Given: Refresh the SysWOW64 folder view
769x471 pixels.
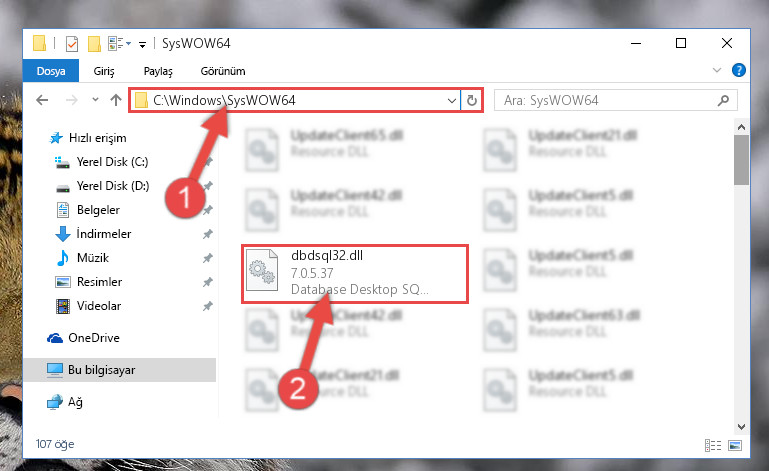Looking at the screenshot, I should [472, 101].
